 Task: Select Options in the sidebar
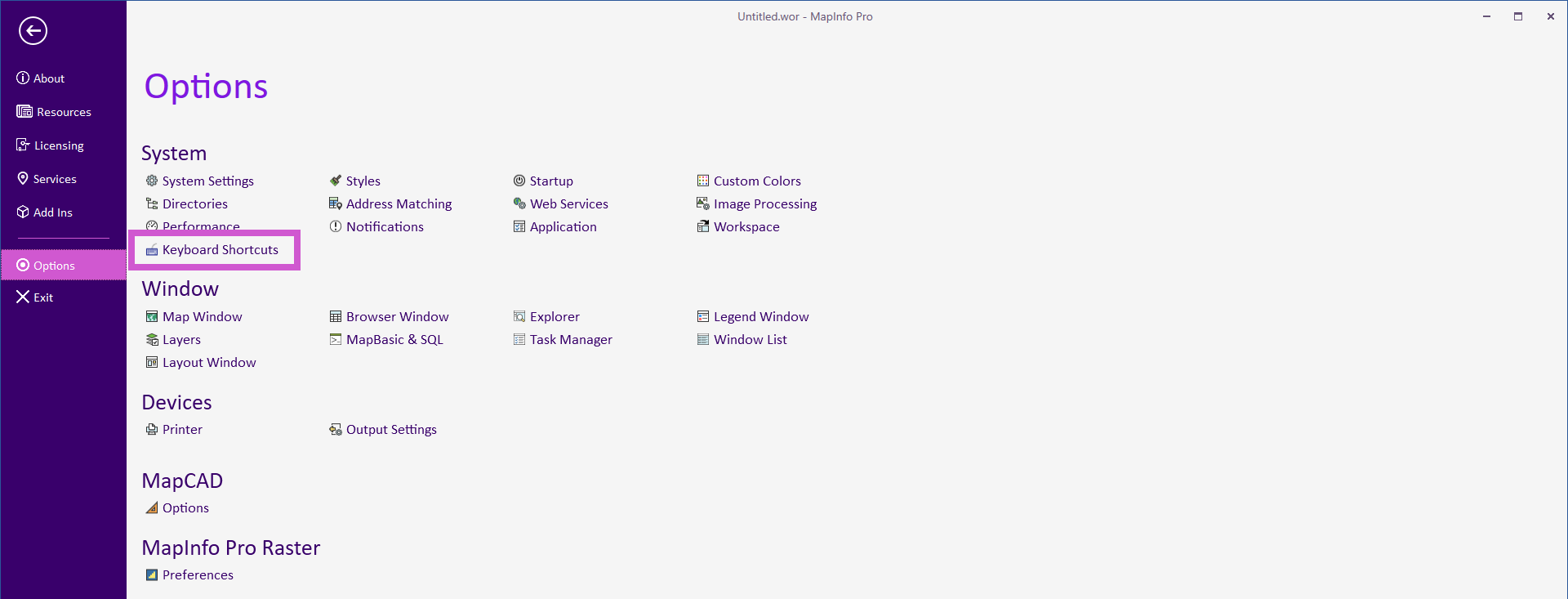(63, 266)
